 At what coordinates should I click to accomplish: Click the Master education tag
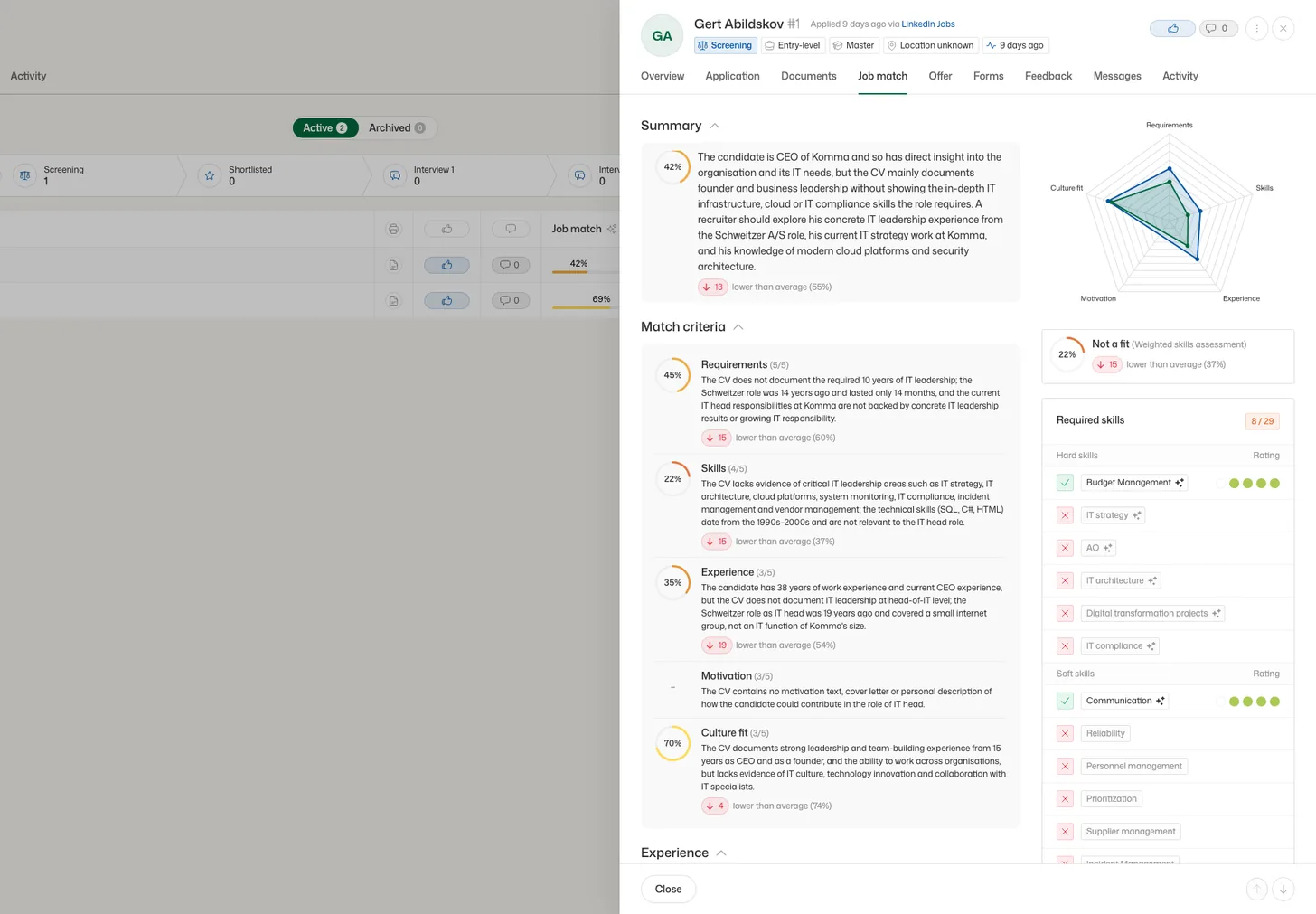pos(853,45)
